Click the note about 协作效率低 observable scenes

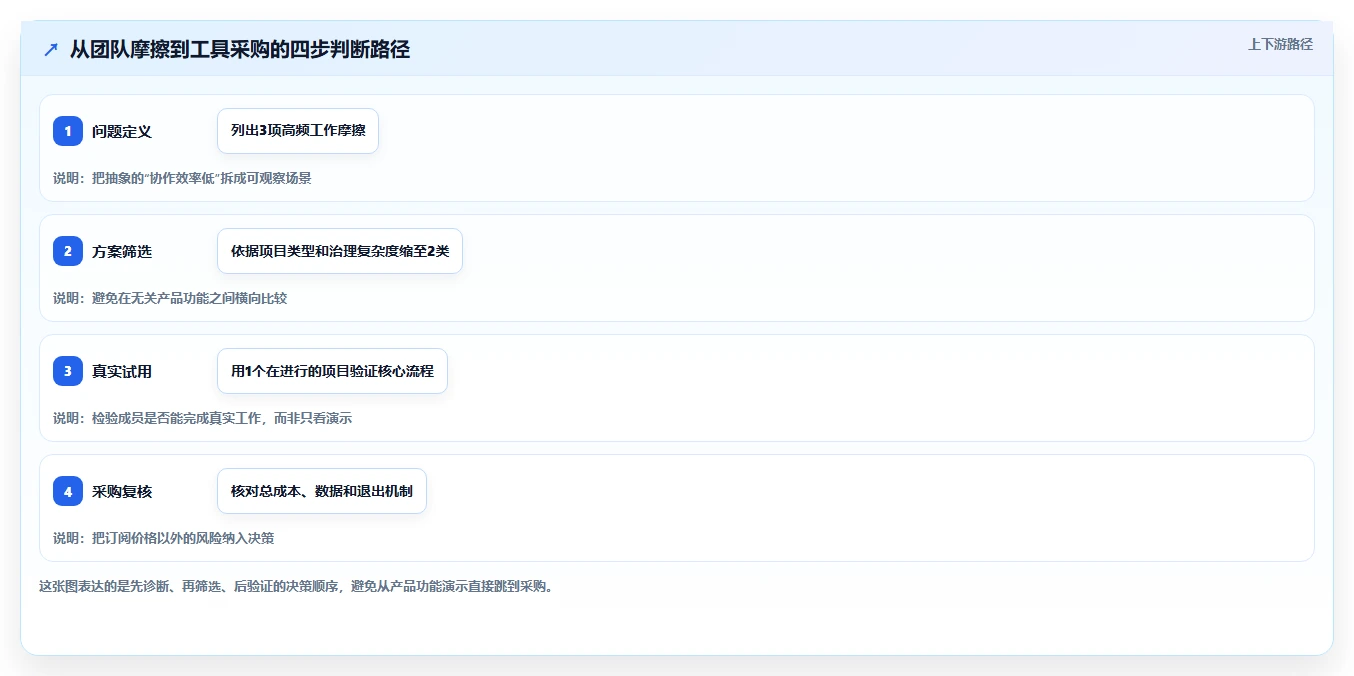pos(182,178)
